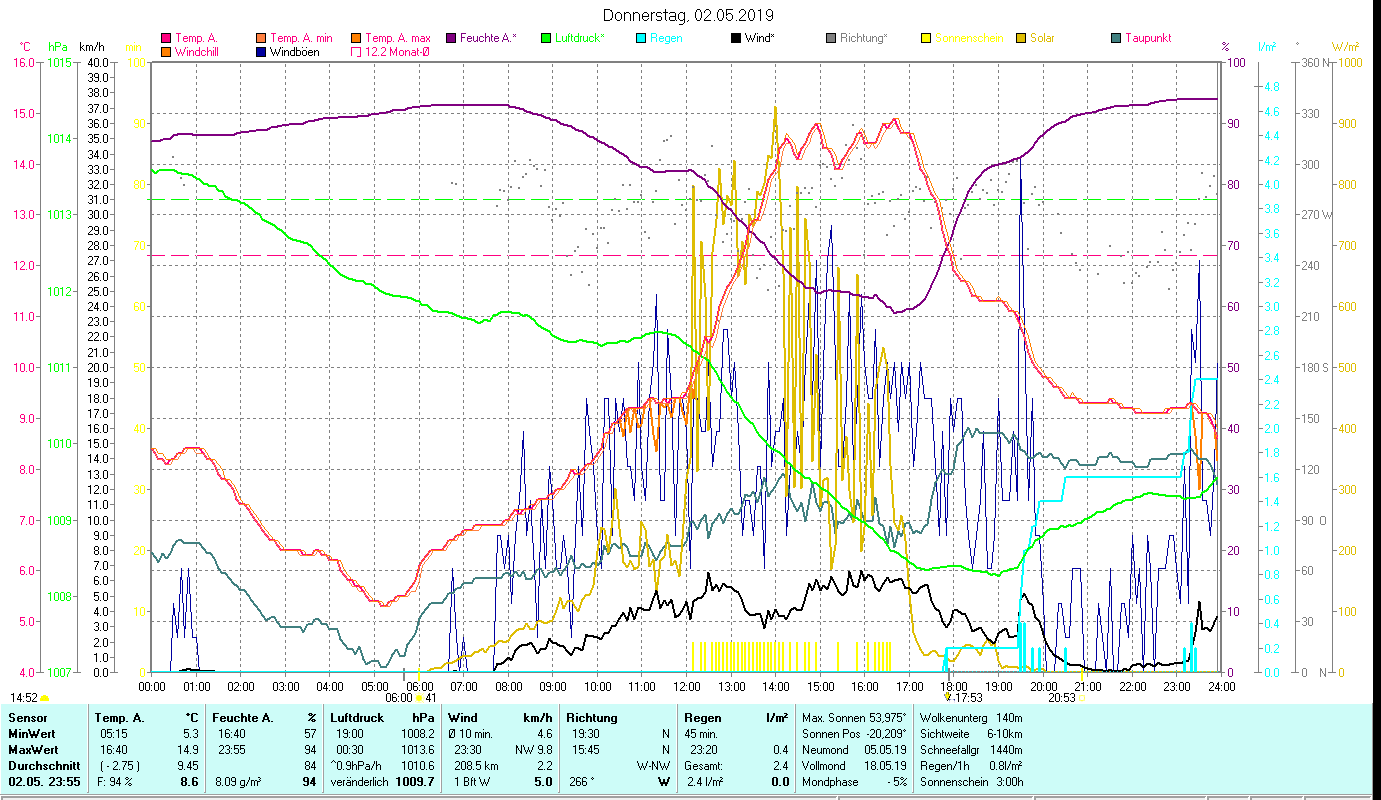Click the Mondphase - 5% entry

click(854, 782)
